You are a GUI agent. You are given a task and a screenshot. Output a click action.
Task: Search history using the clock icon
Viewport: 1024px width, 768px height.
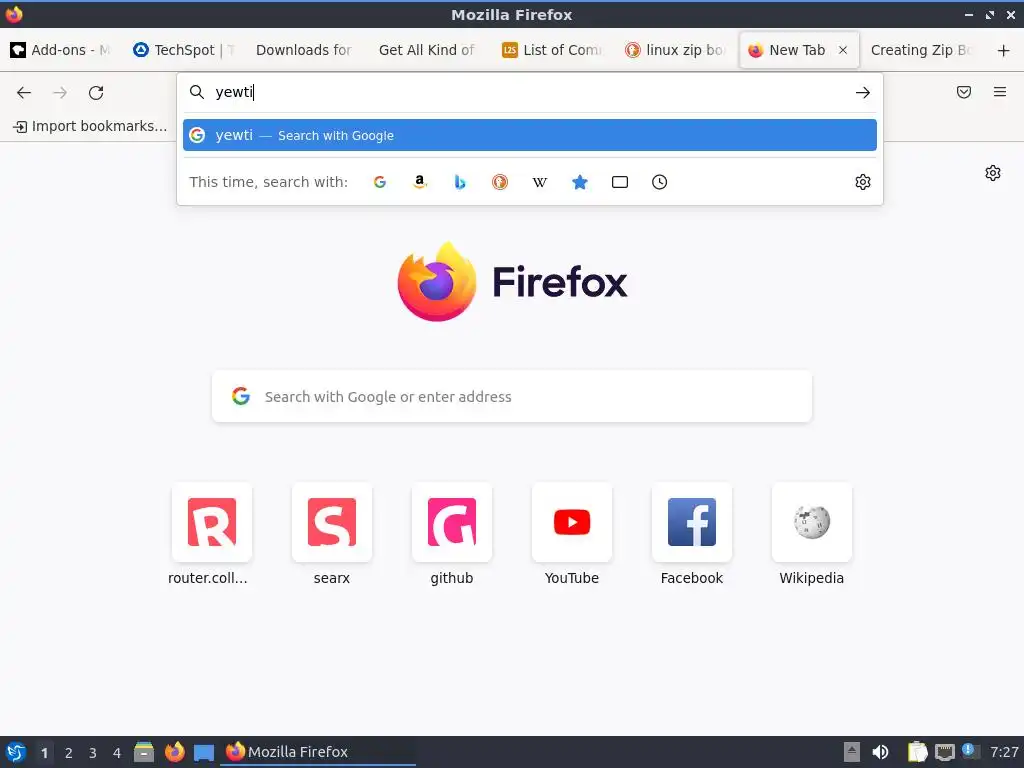click(x=660, y=182)
